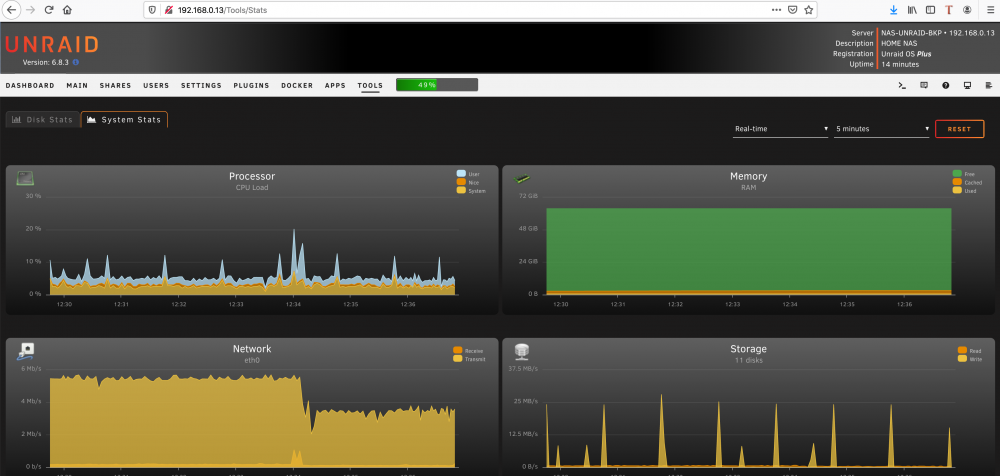Click the UNRAID logo
This screenshot has height=476, width=1000.
52,45
